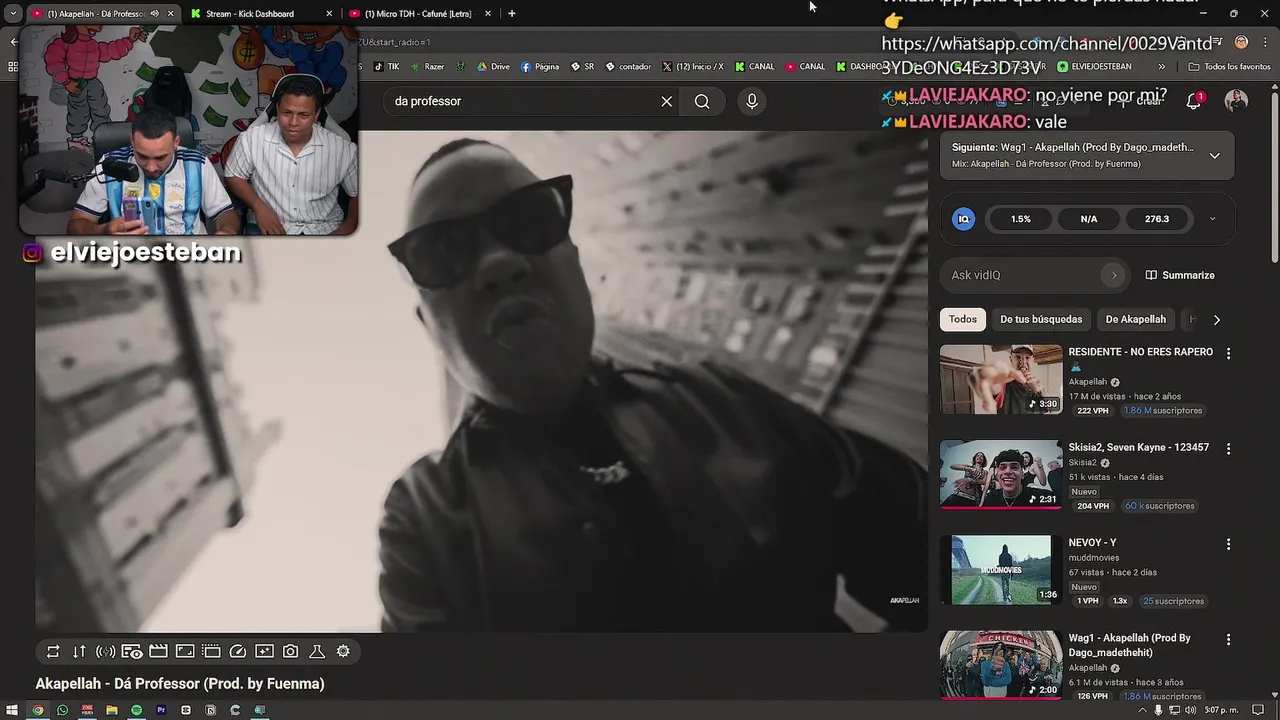Screen dimensions: 1280x720
Task: Start voice search with microphone icon
Action: (752, 101)
